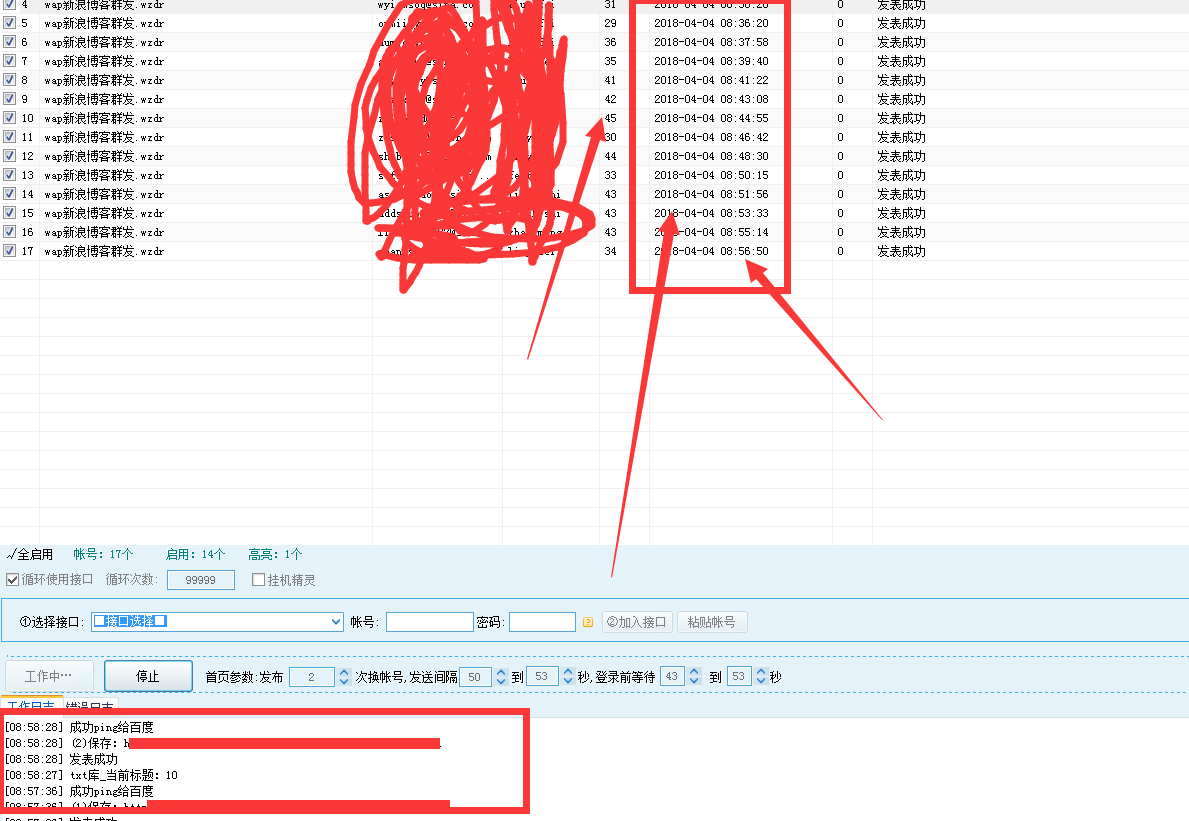Click the 循环次数 field showing 99999

[200, 580]
